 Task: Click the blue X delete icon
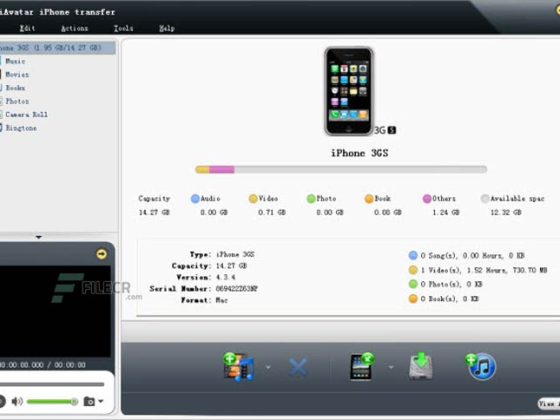(x=298, y=367)
